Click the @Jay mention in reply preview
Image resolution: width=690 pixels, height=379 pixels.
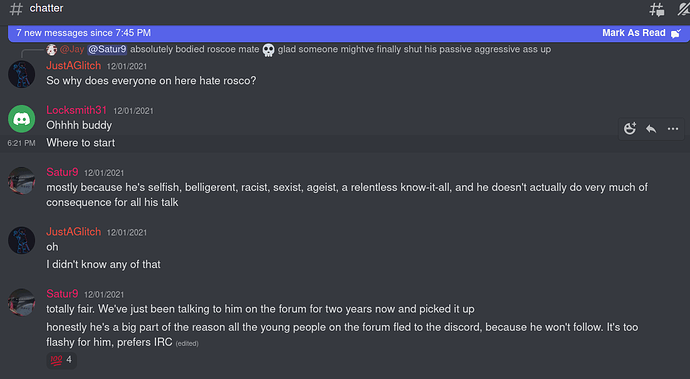click(72, 49)
